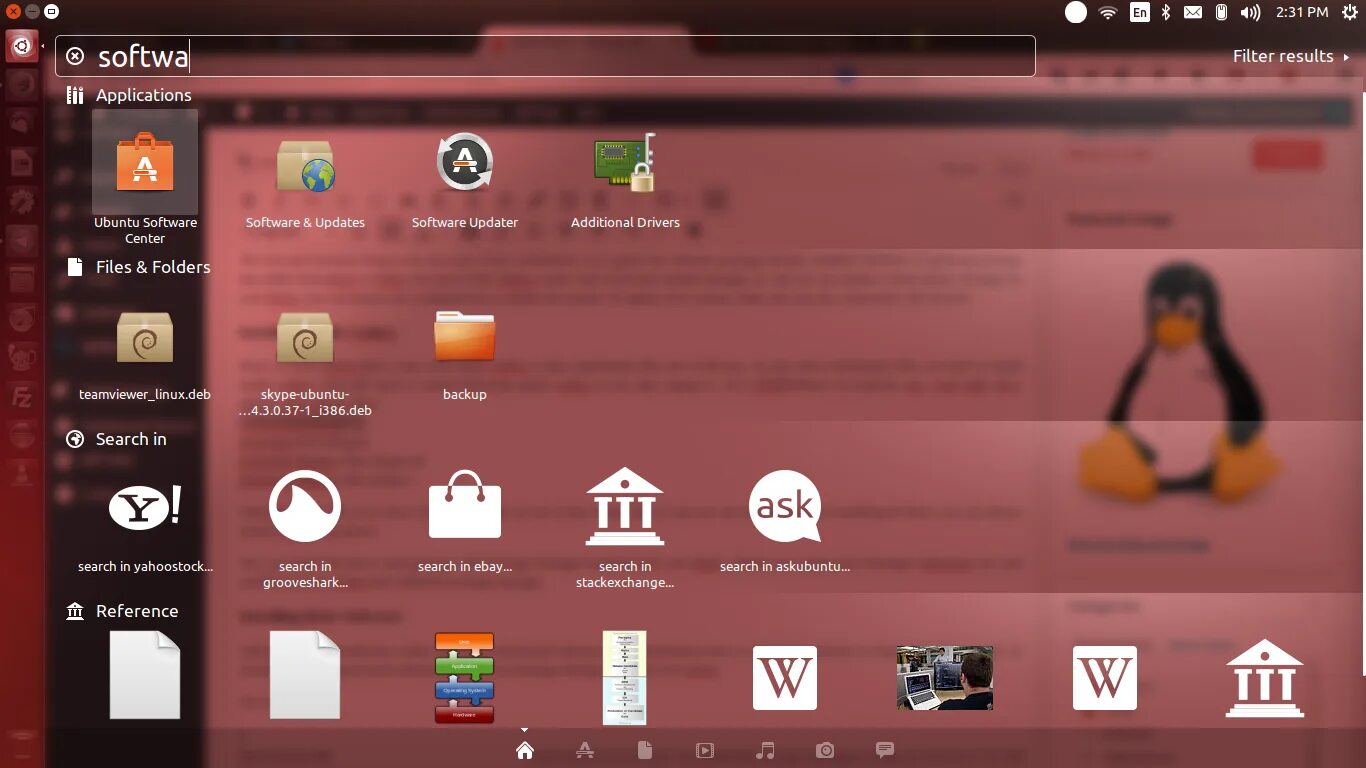
Task: Search in stackexchange
Action: (625, 528)
